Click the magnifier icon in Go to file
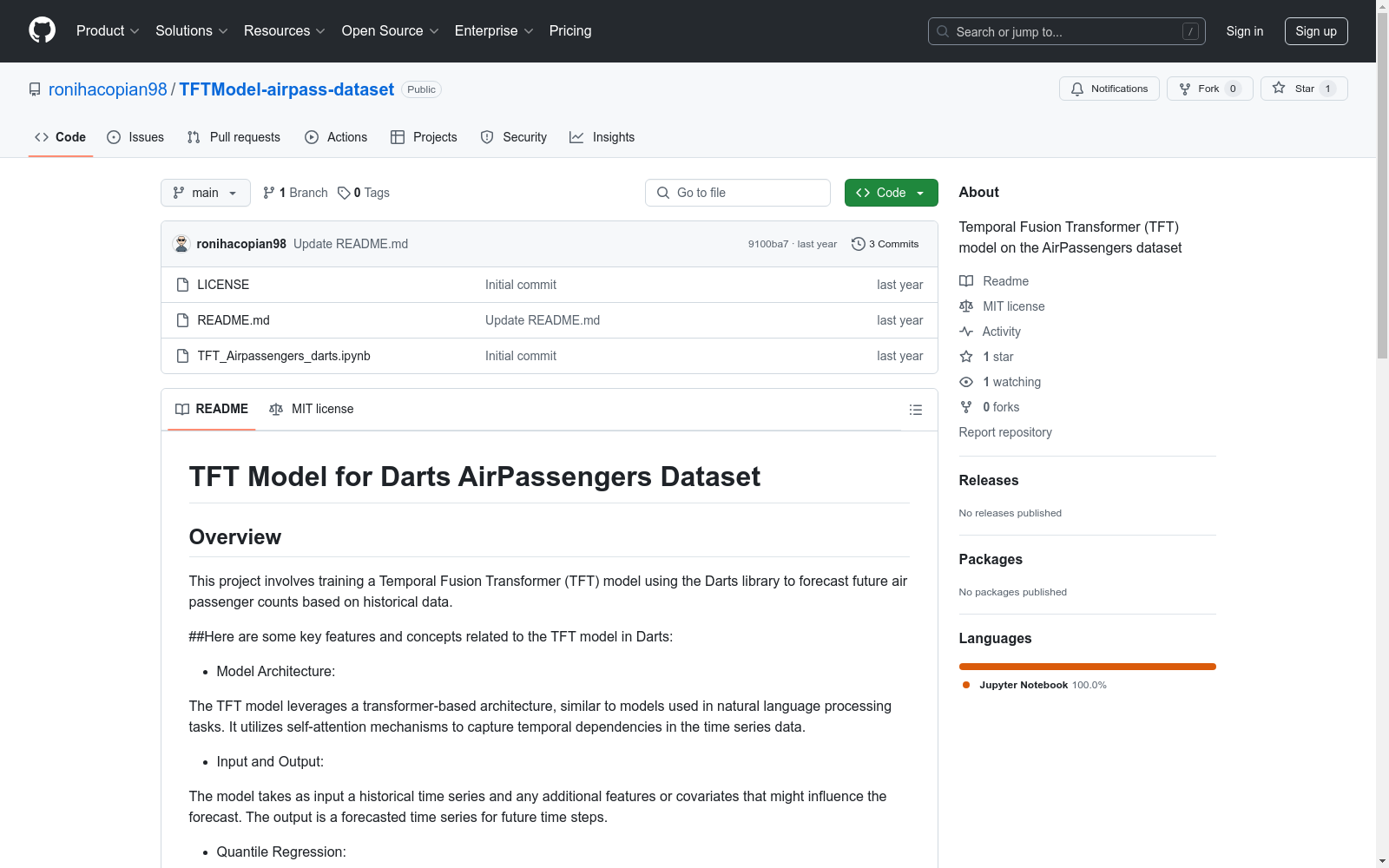This screenshot has height=868, width=1389. coord(663,193)
